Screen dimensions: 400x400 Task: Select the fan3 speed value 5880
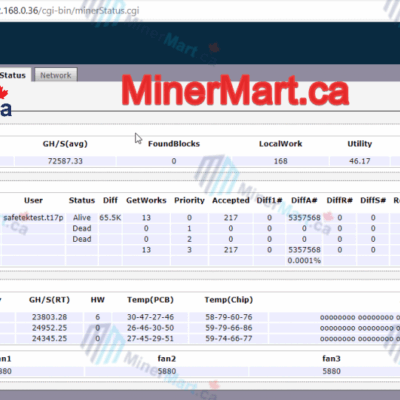tap(331, 371)
